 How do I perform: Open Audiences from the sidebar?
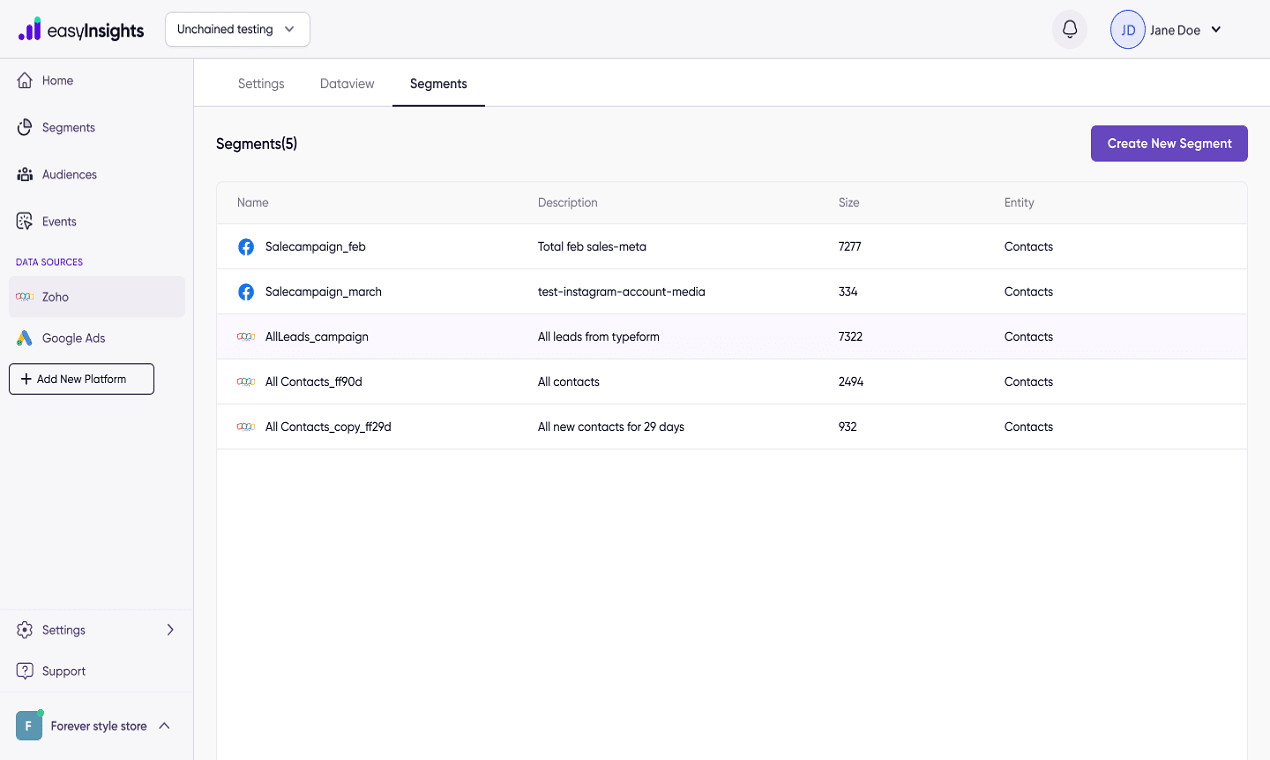point(69,175)
